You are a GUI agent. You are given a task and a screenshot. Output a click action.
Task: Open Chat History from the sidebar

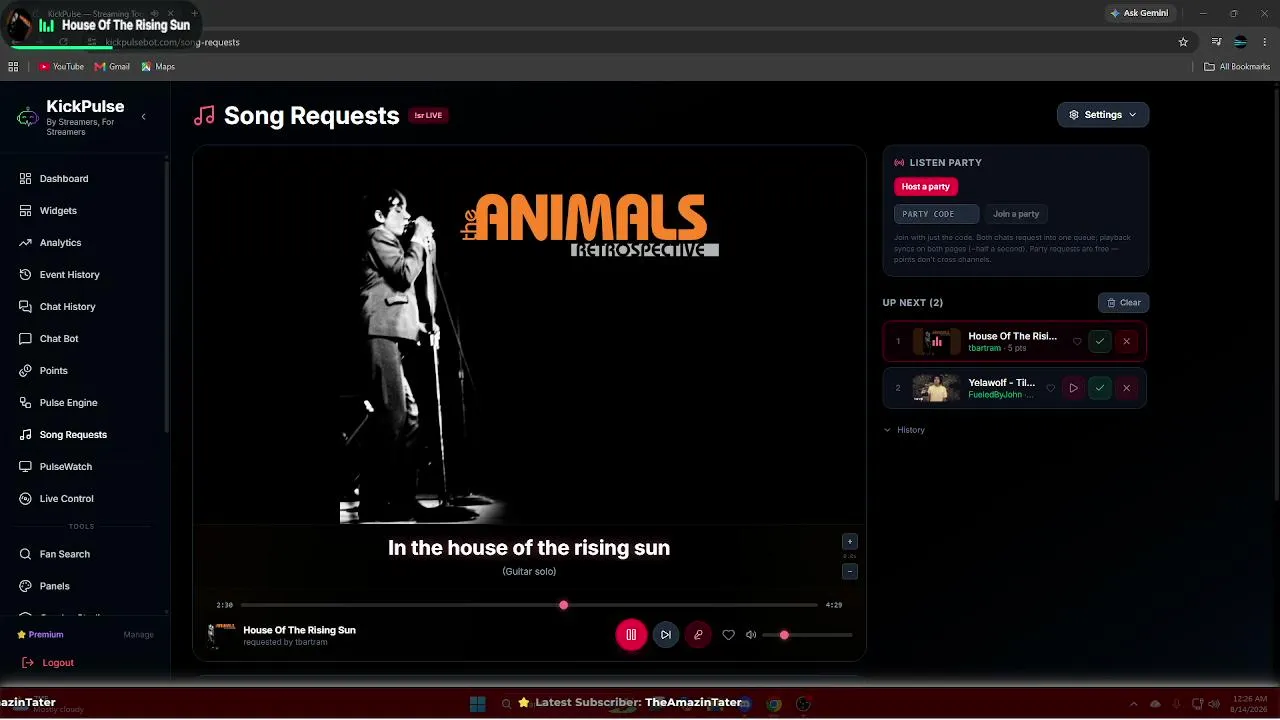tap(67, 307)
